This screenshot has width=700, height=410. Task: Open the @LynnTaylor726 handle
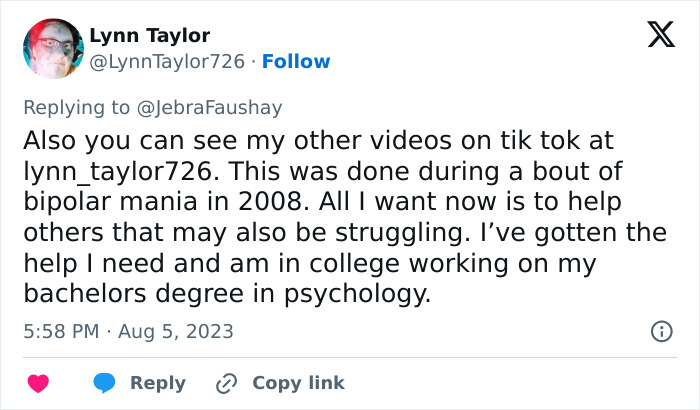167,61
